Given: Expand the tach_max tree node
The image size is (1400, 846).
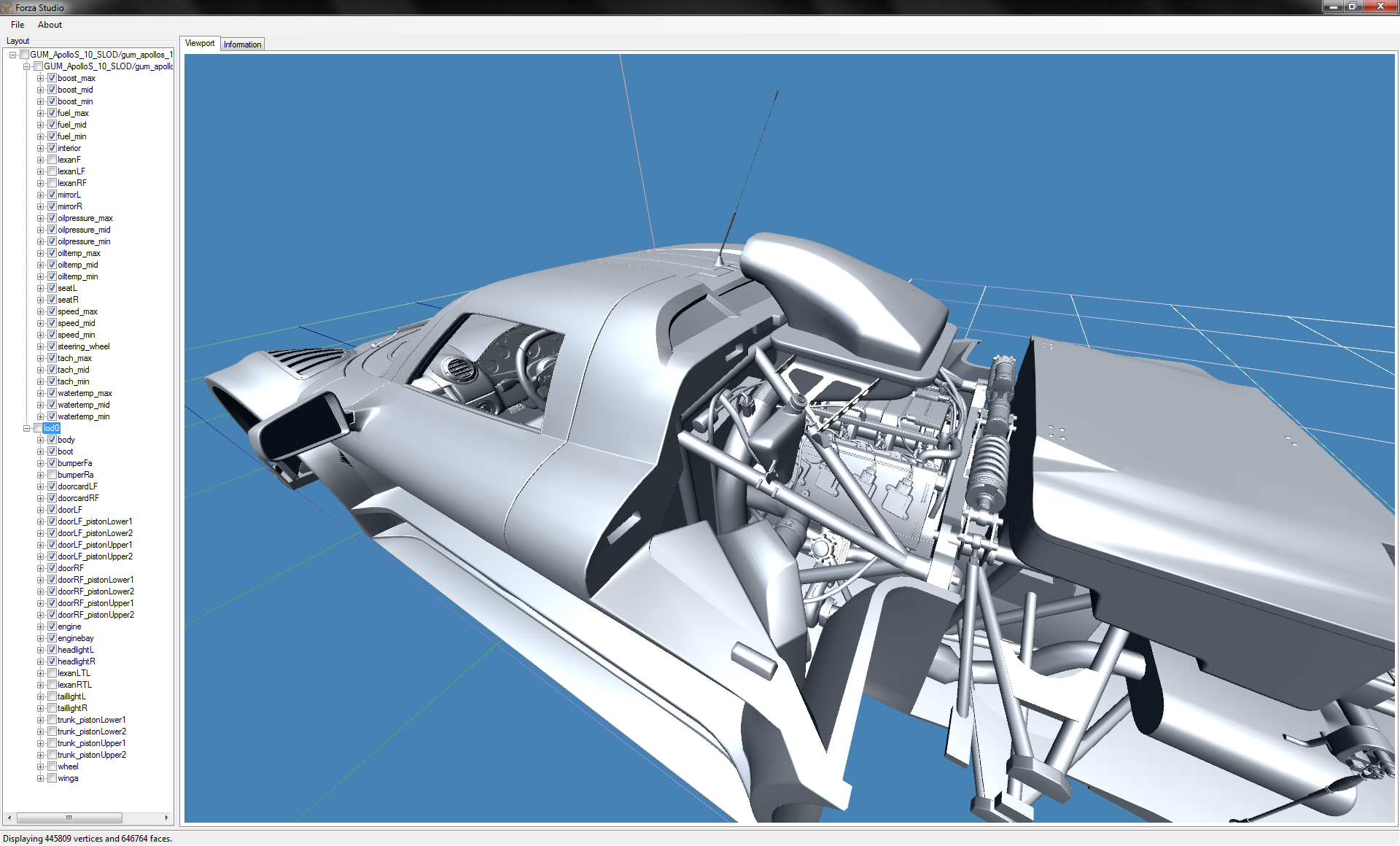Looking at the screenshot, I should click(41, 358).
